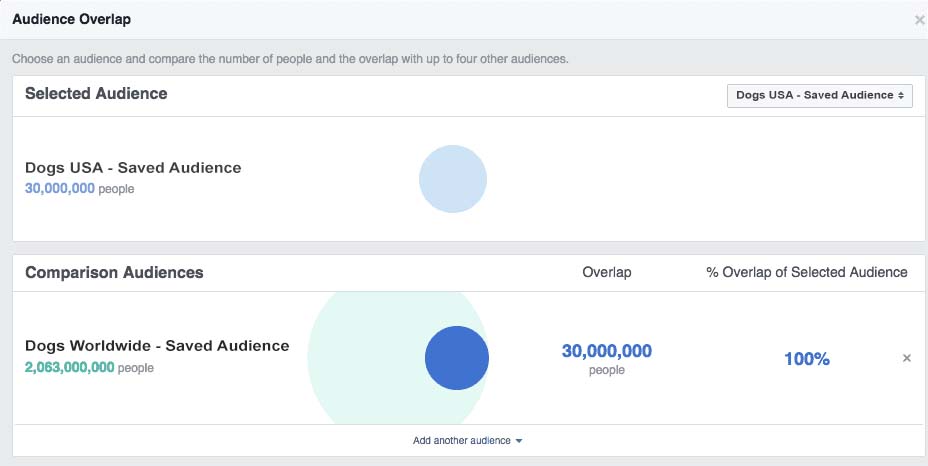Click the Overlap column header
Screen dimensions: 928x466
[606, 272]
